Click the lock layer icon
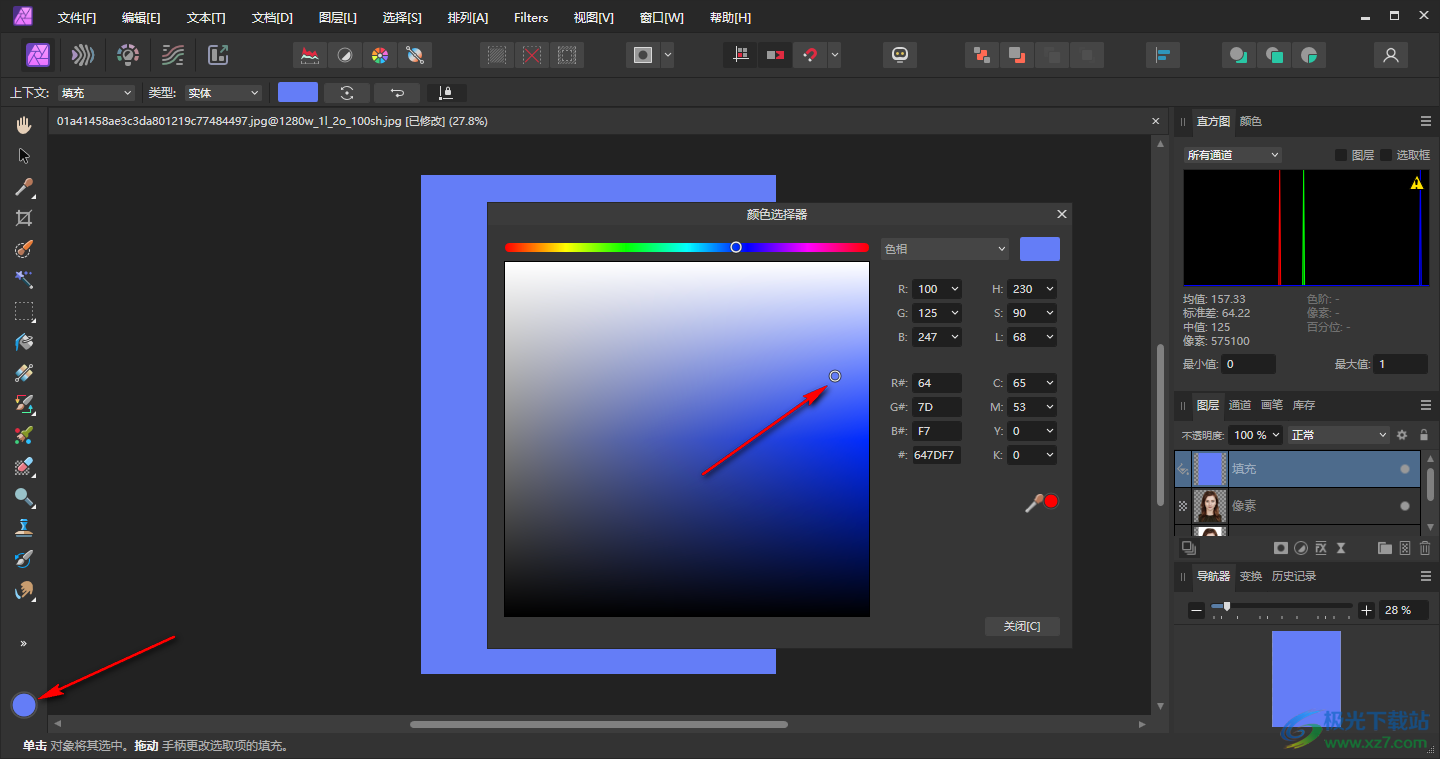Image resolution: width=1440 pixels, height=759 pixels. pyautogui.click(x=1424, y=435)
